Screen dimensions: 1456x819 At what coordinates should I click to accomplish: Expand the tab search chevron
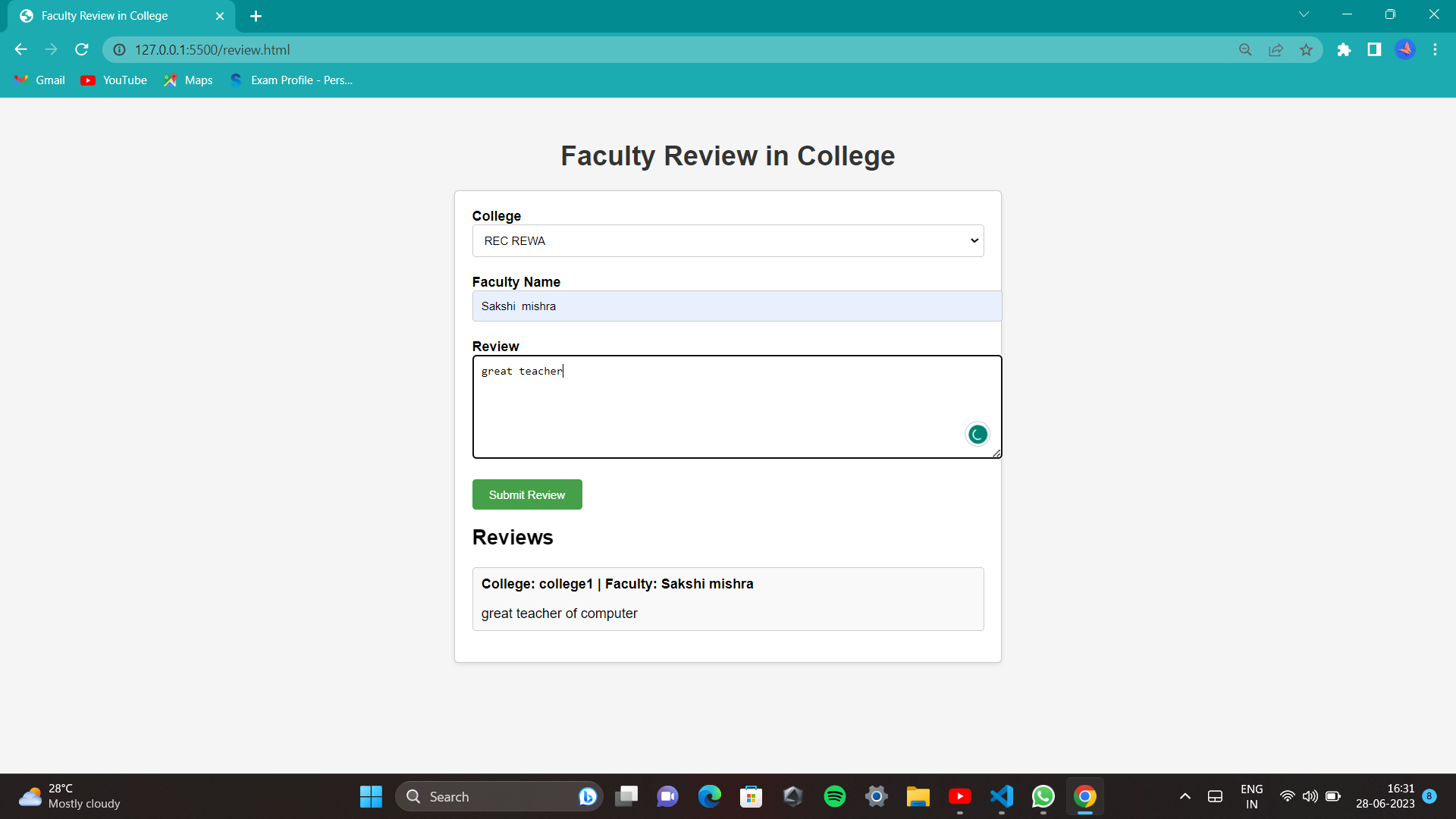1304,14
